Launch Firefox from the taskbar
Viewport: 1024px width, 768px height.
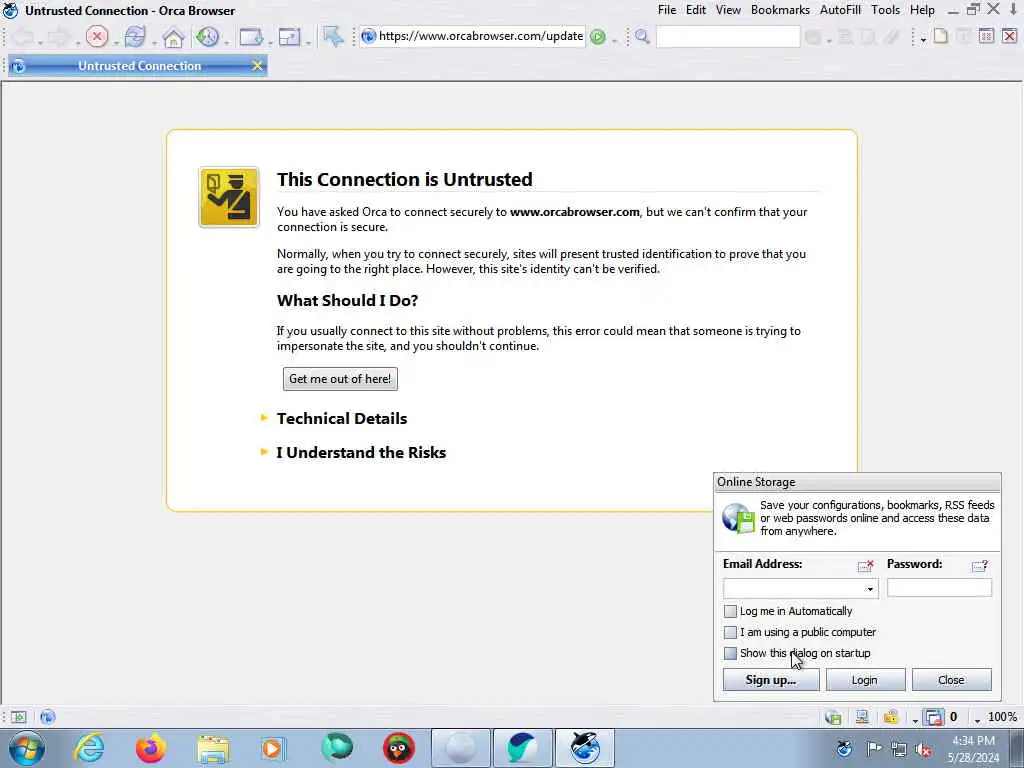(x=151, y=748)
